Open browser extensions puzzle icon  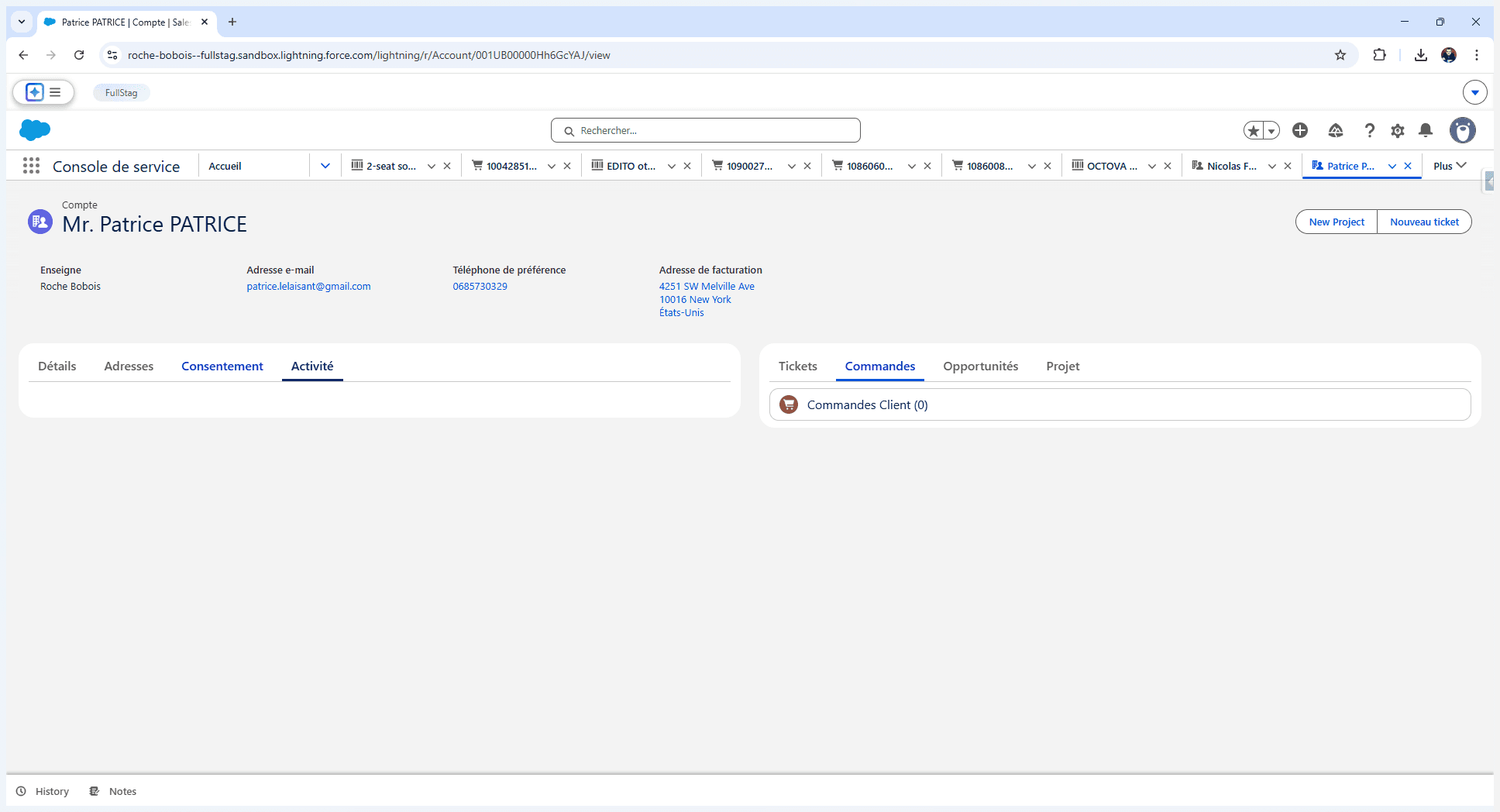tap(1379, 55)
